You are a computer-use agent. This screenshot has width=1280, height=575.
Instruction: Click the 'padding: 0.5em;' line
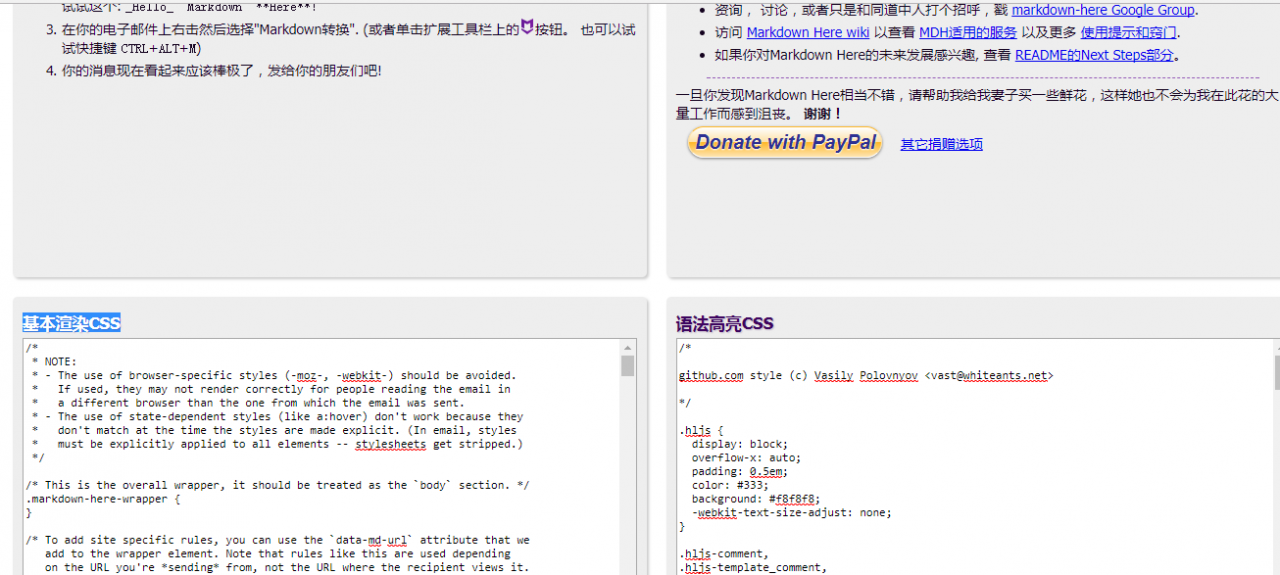(739, 471)
